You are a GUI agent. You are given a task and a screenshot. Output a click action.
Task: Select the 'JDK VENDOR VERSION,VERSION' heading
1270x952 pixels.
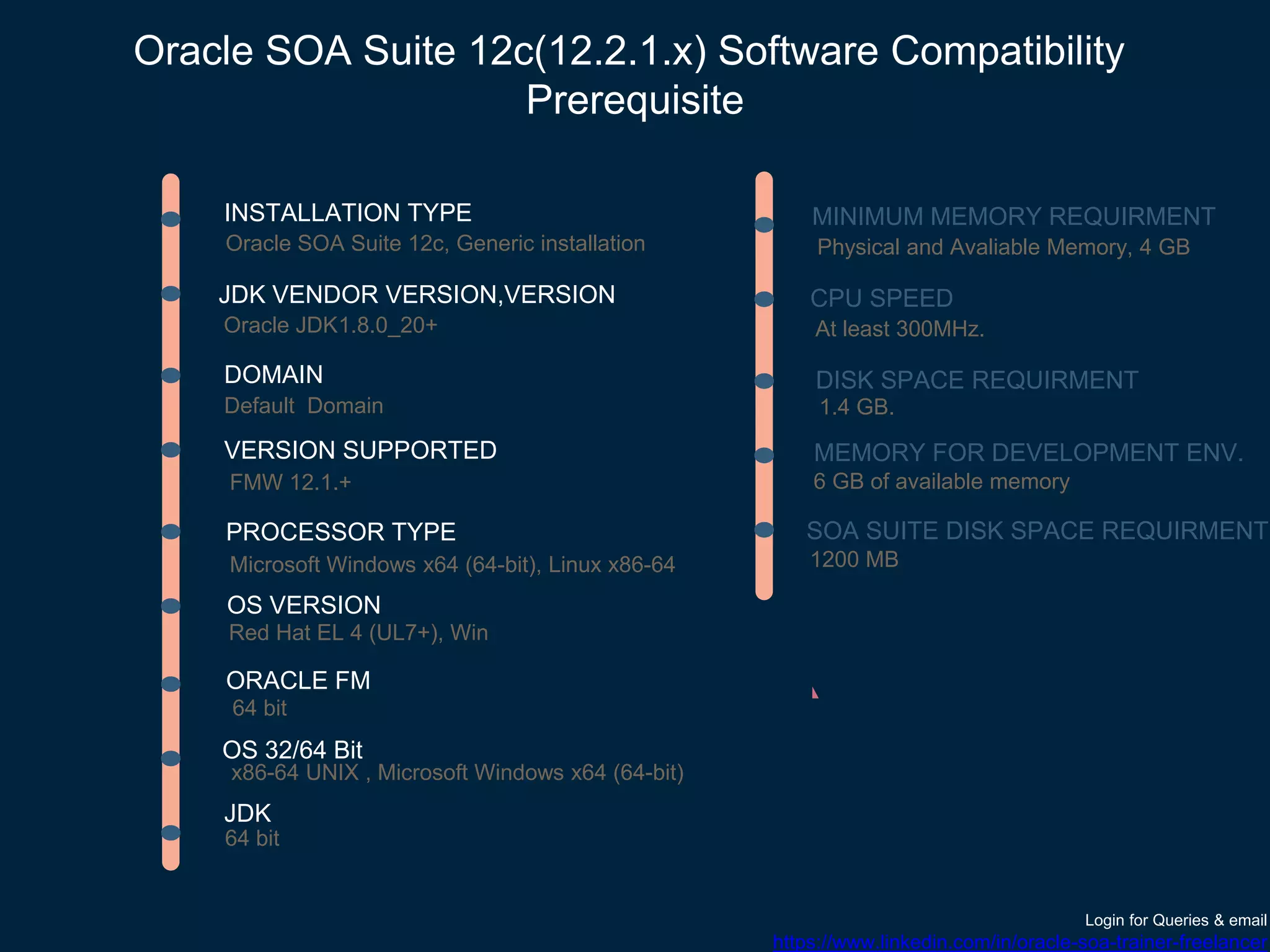point(417,294)
